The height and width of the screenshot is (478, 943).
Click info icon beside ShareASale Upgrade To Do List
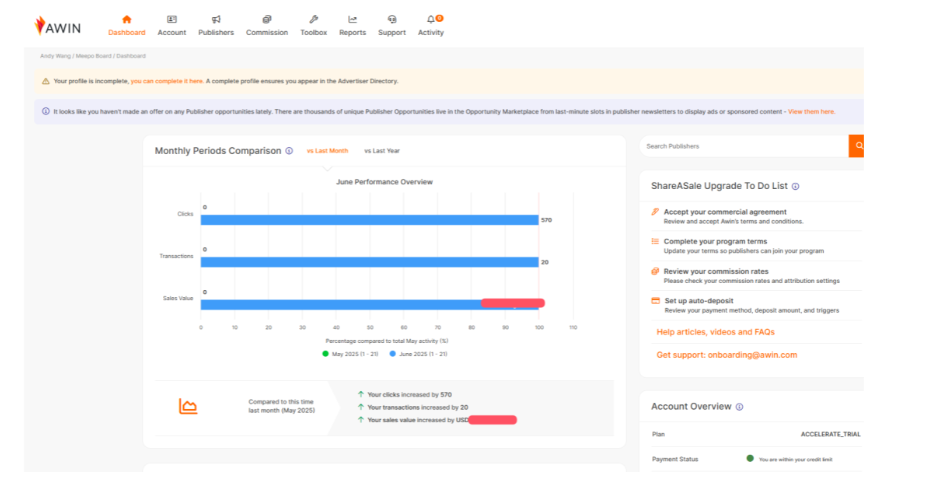[x=796, y=186]
